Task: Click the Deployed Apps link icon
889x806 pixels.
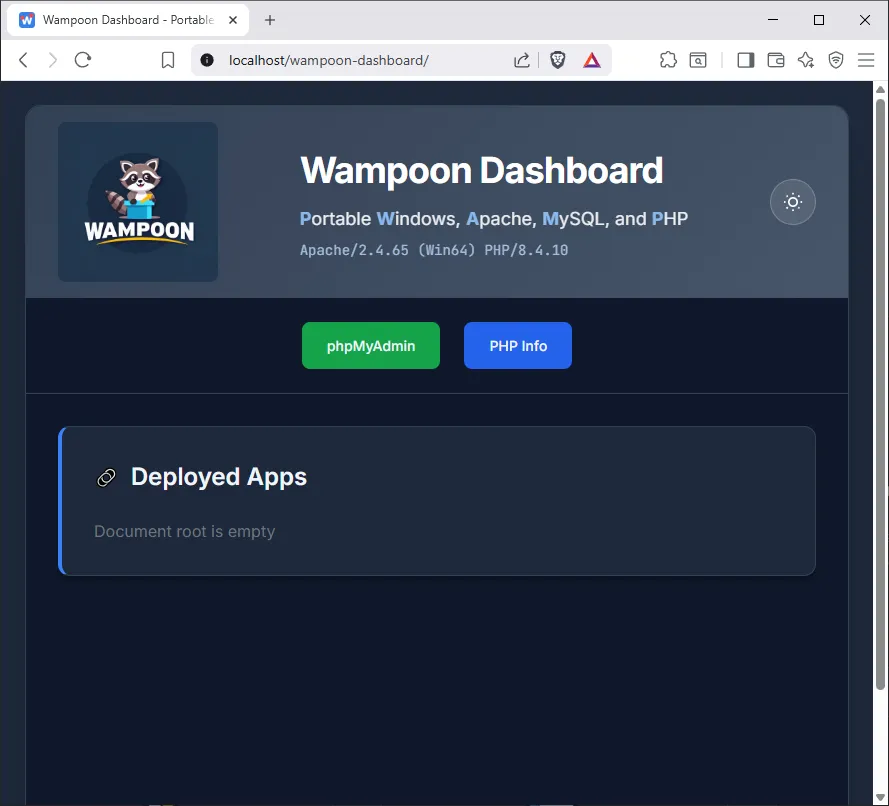Action: [107, 478]
